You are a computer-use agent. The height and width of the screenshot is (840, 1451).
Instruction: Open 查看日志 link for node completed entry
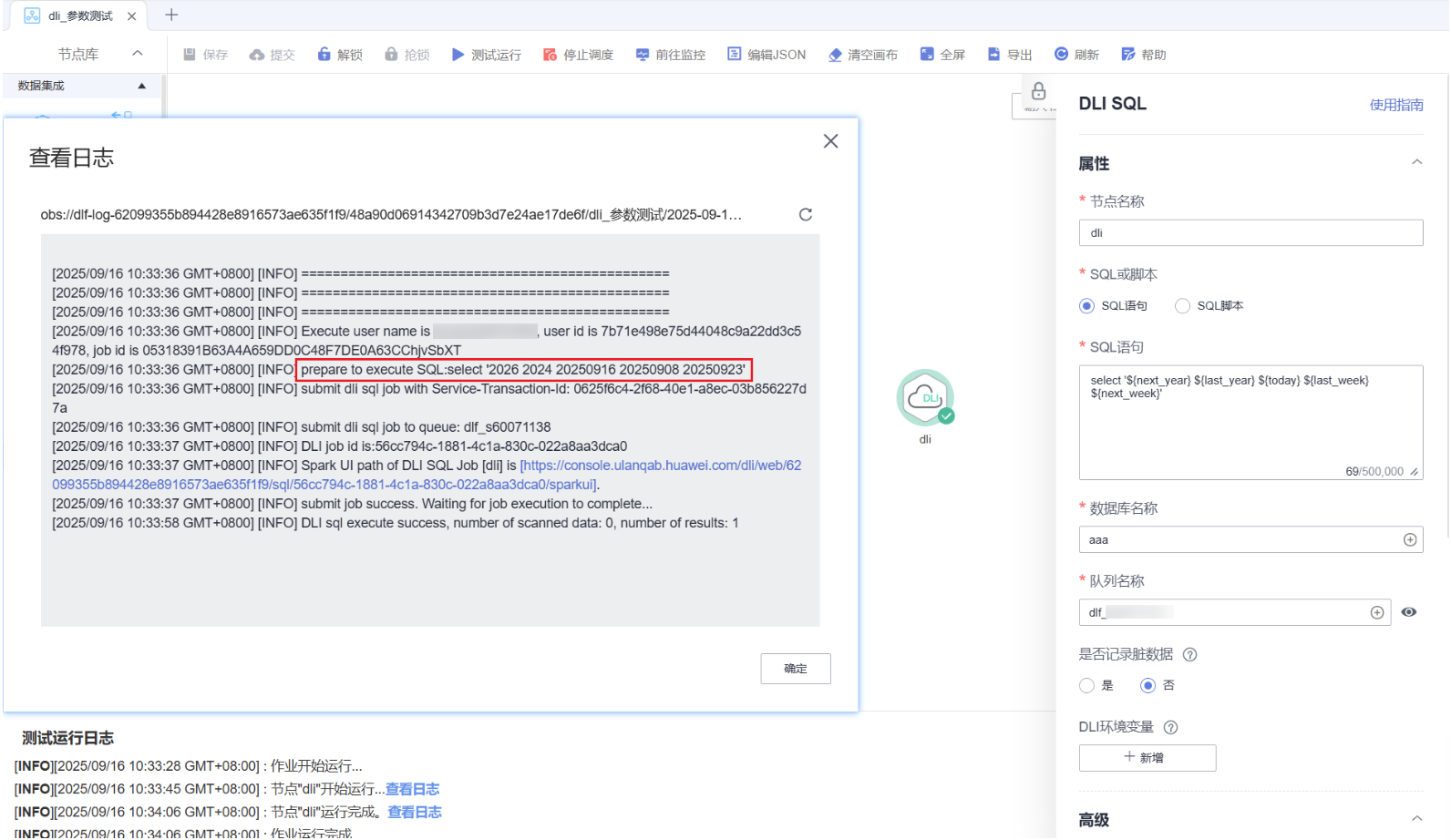(415, 813)
